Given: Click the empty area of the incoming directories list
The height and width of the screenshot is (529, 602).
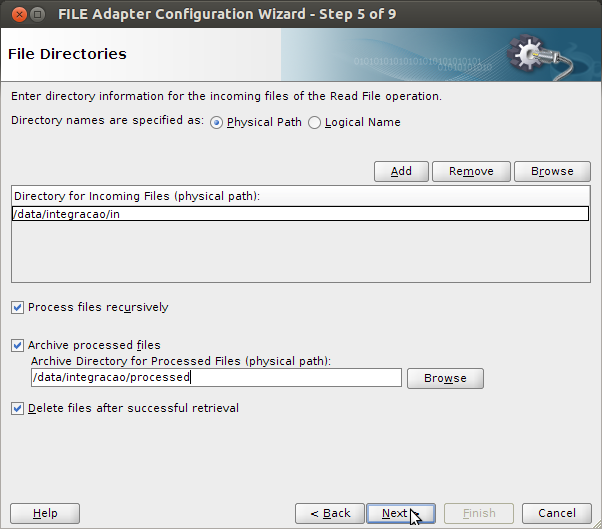Looking at the screenshot, I should click(x=300, y=251).
